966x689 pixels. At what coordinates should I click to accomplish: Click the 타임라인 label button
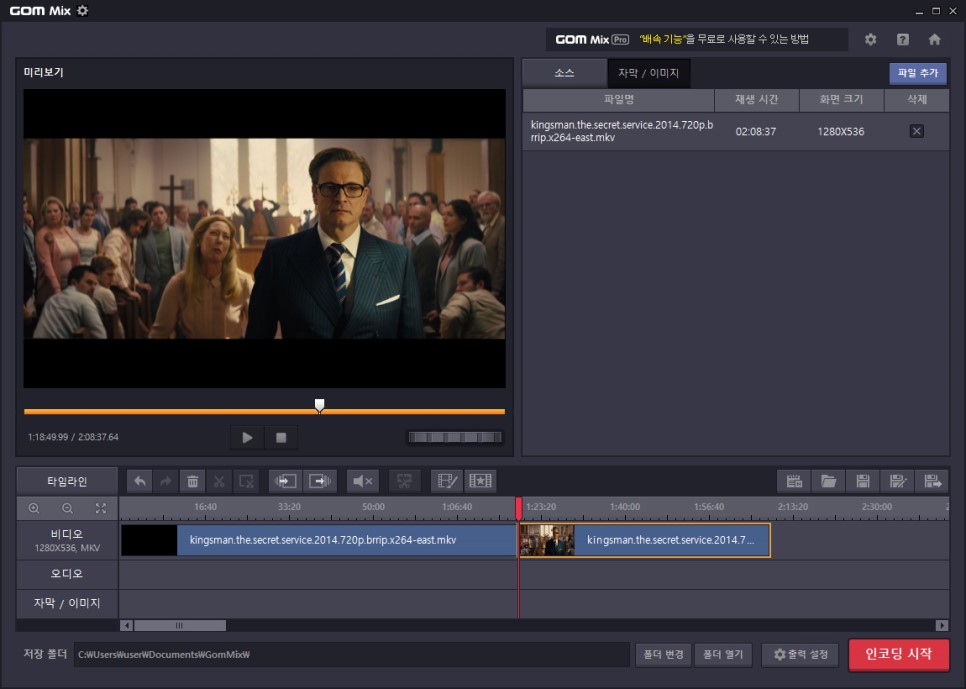coord(67,481)
